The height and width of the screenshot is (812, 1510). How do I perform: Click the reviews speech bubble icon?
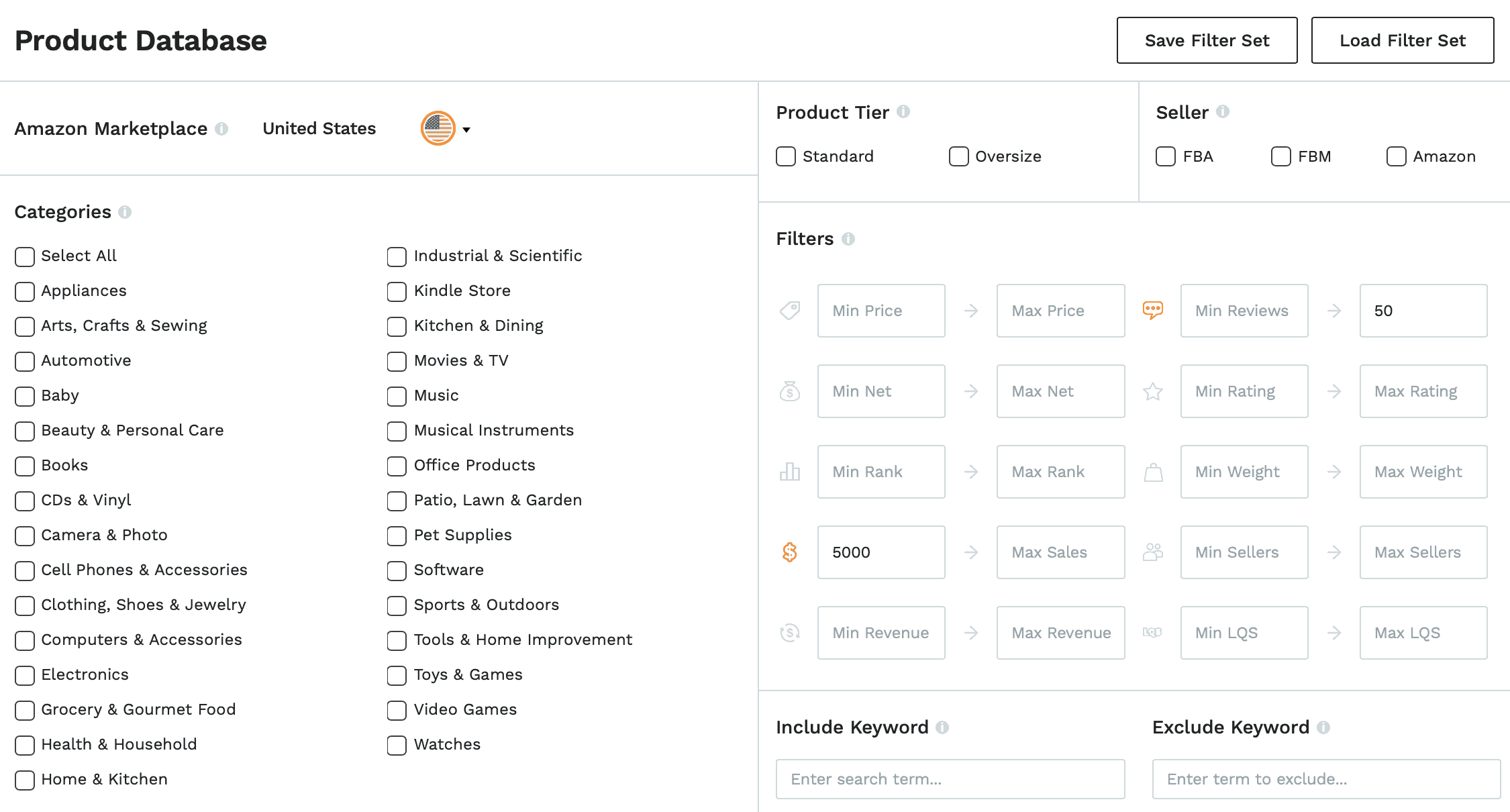point(1153,310)
